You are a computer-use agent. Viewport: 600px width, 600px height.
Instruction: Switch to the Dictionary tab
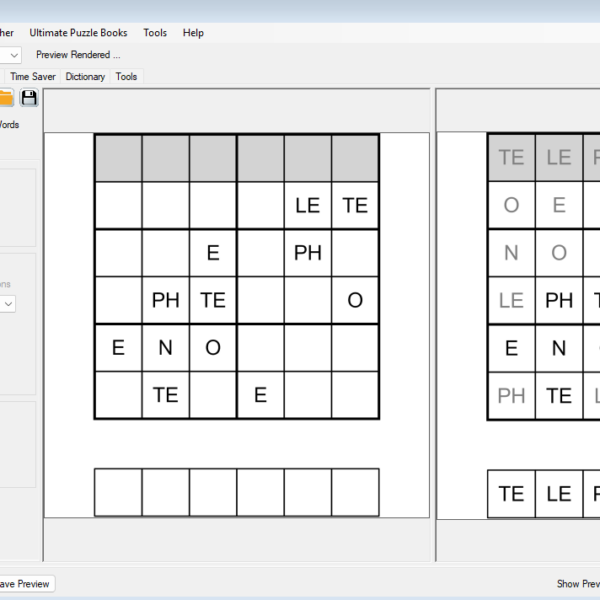pyautogui.click(x=85, y=77)
